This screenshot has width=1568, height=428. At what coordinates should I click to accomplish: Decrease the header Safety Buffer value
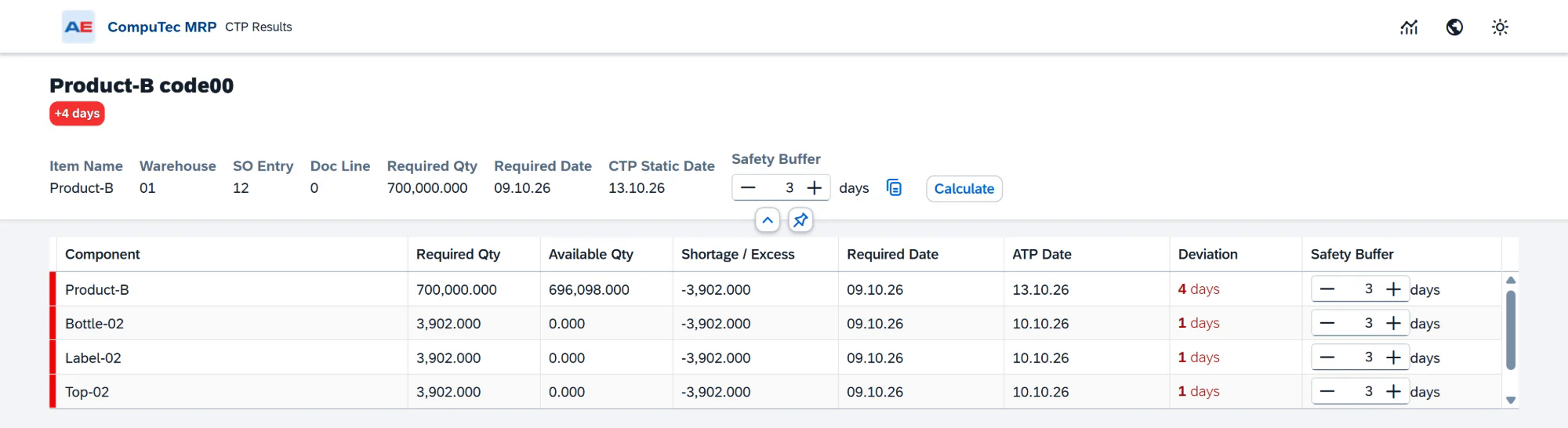748,188
